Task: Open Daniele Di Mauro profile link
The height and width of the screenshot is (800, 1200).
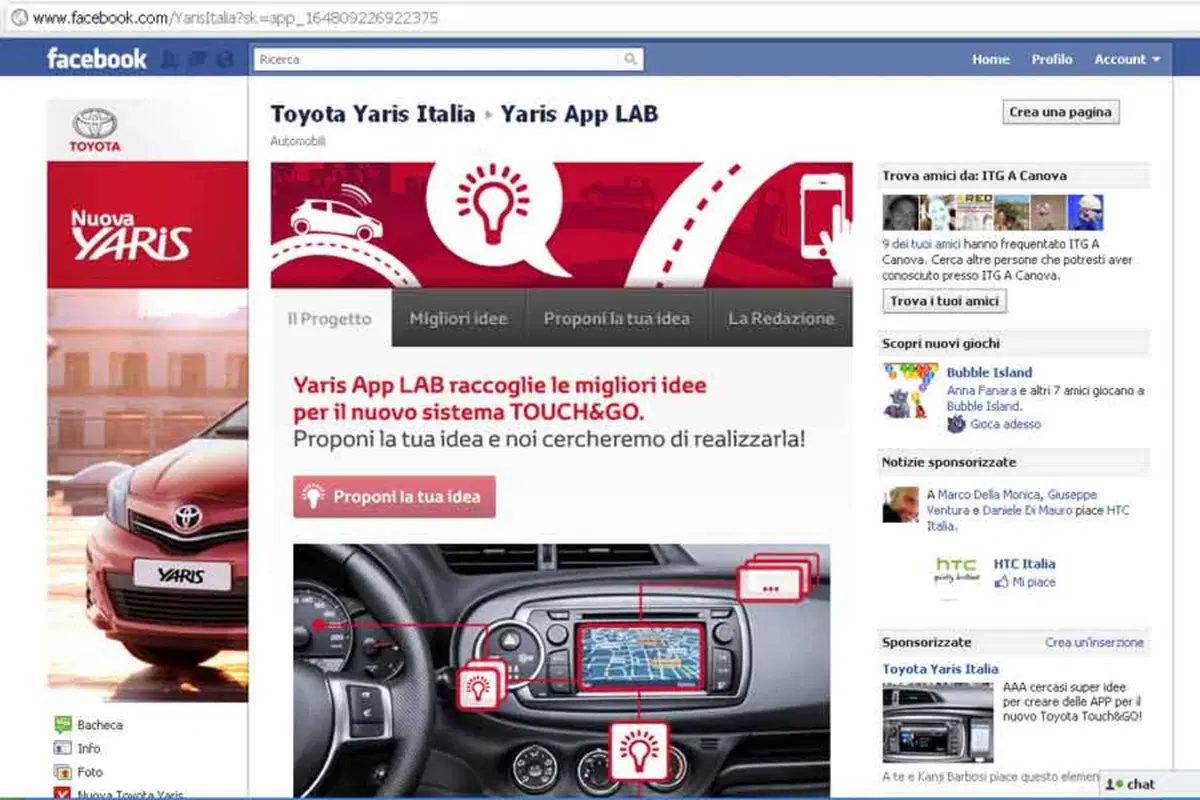Action: point(1029,510)
